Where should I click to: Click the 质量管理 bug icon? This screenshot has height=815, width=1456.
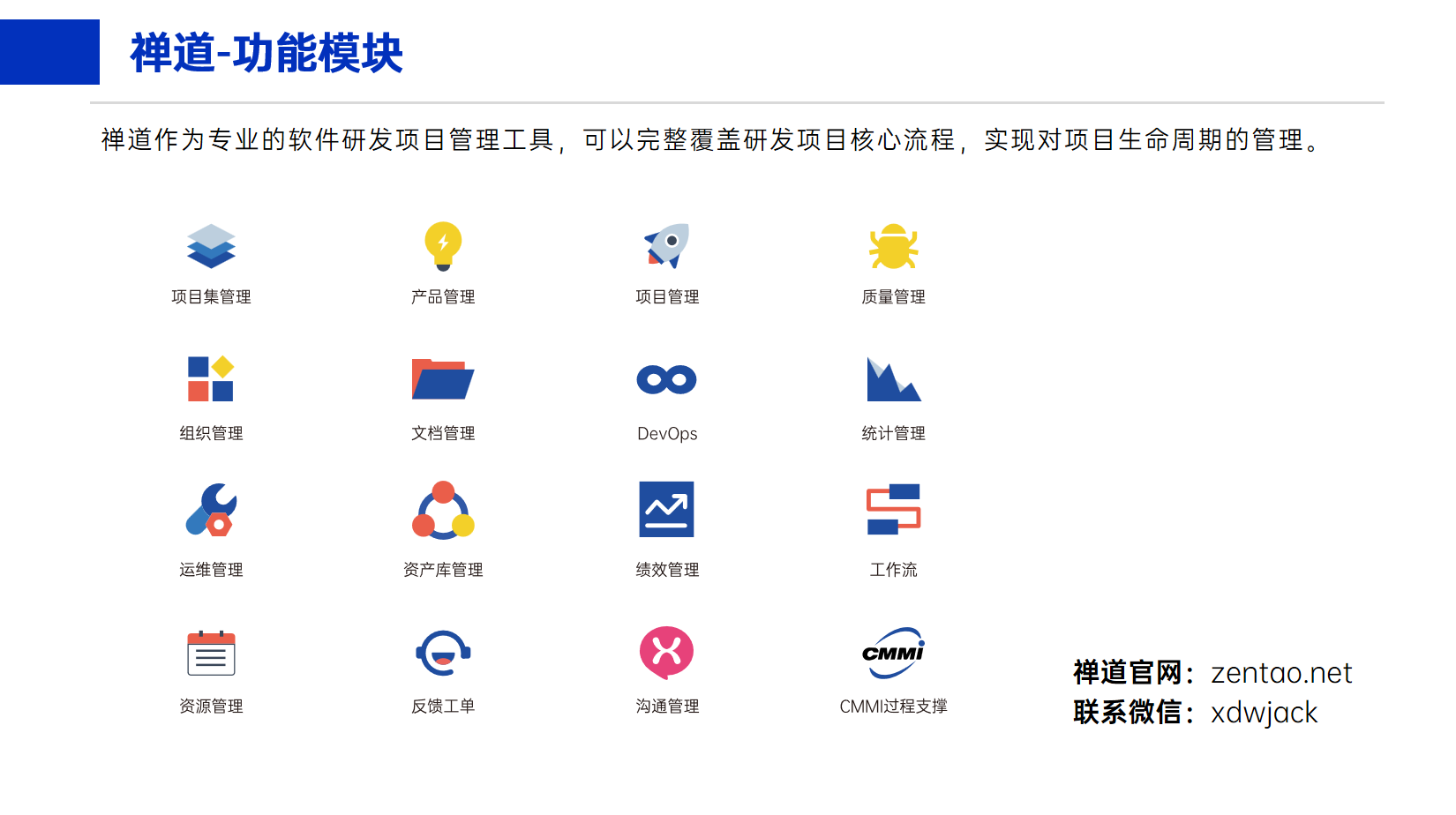click(x=893, y=247)
